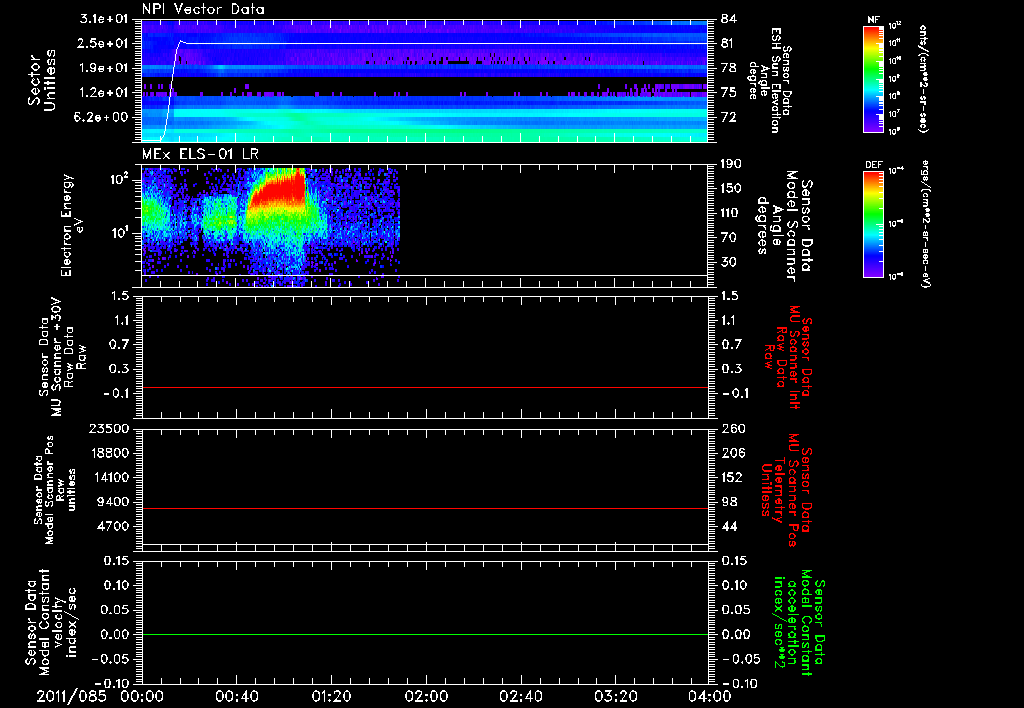Click the 9400 scanner position tick value
This screenshot has height=708, width=1024.
pos(112,502)
